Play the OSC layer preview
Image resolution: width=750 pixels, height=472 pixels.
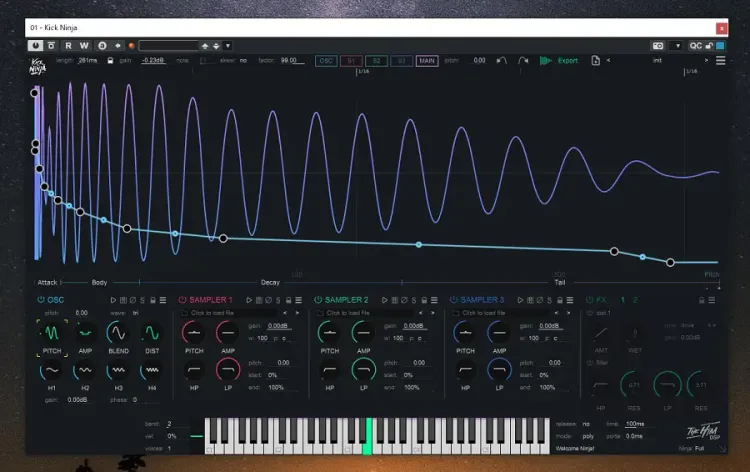click(x=113, y=300)
